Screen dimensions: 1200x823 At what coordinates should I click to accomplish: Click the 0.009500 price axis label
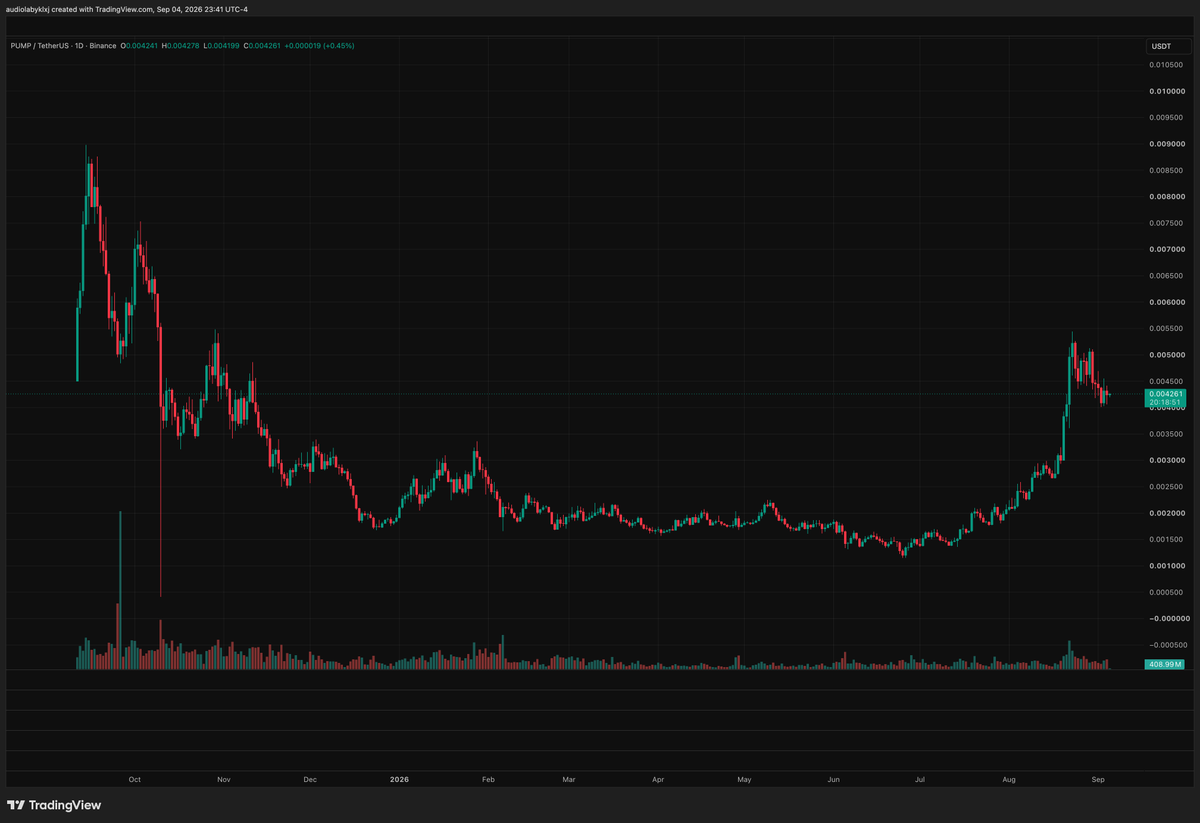pyautogui.click(x=1168, y=117)
